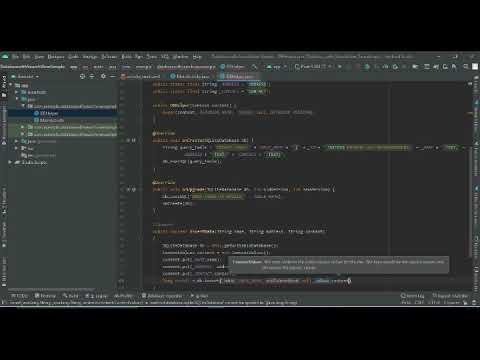Click override gutter icon beside onCreate method
The height and width of the screenshot is (360, 480).
click(x=131, y=141)
